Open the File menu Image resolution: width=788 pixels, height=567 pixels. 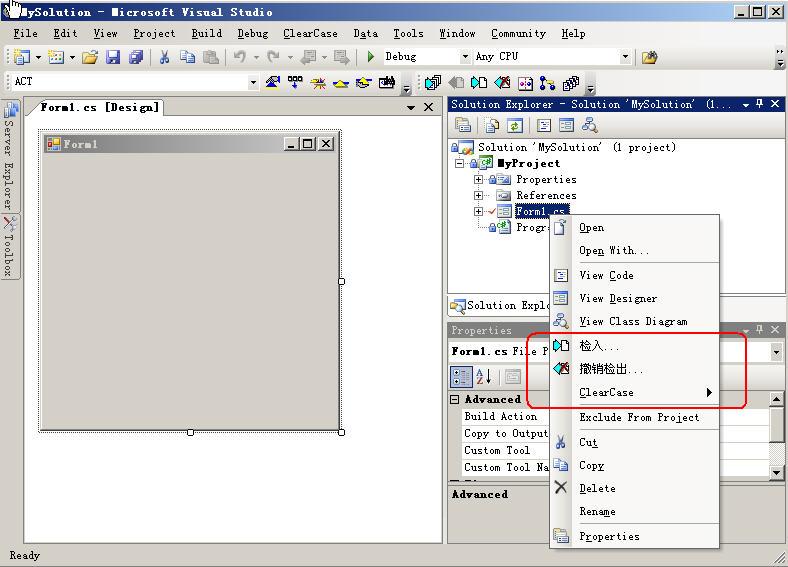25,34
